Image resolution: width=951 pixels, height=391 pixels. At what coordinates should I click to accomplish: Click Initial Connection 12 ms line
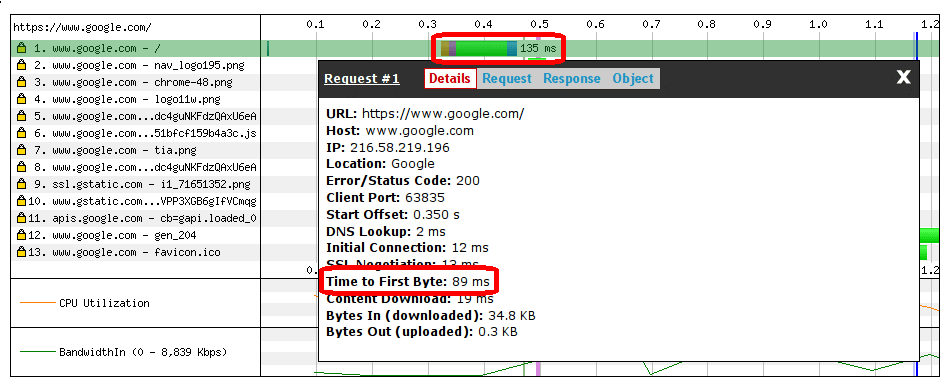[x=407, y=248]
